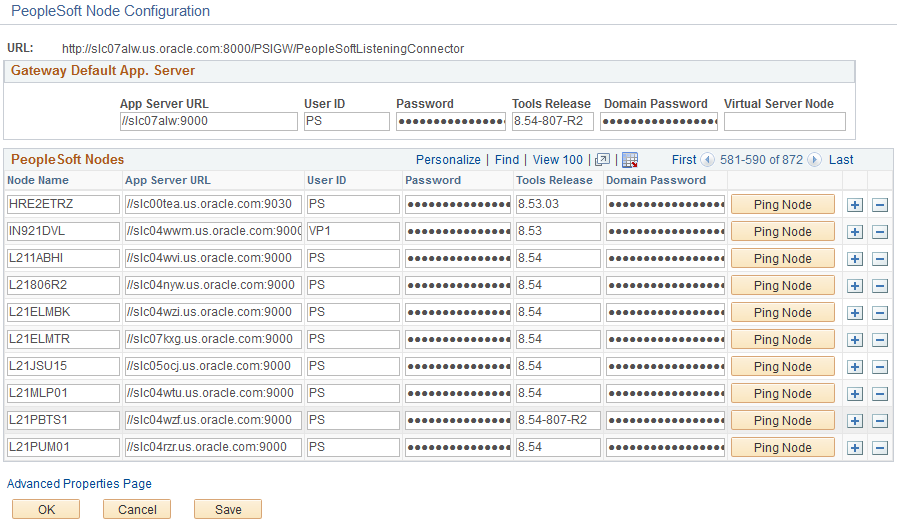Ping Node for L21PBTS1
897x523 pixels.
(783, 421)
